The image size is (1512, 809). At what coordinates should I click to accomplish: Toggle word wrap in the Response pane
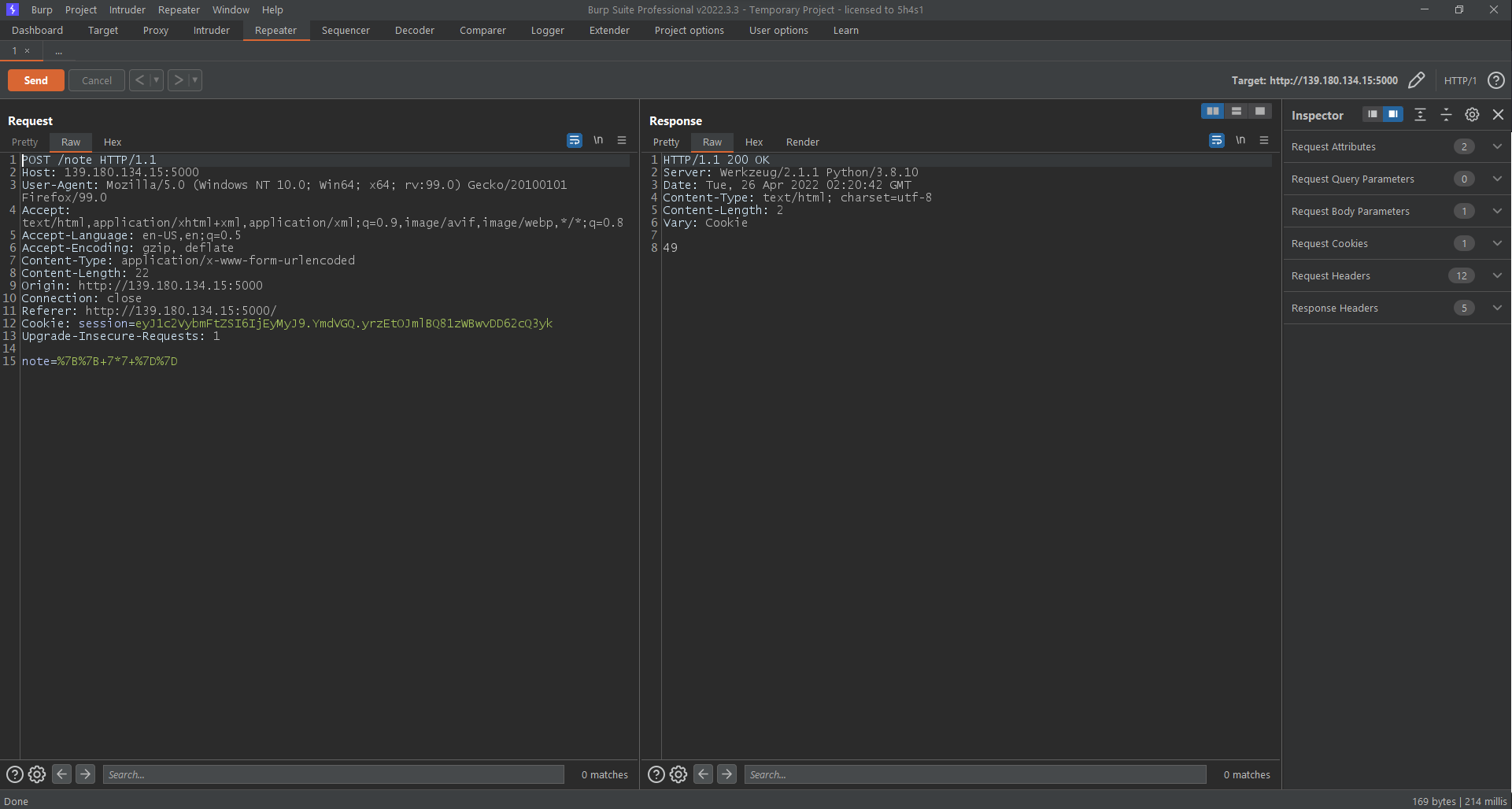[x=1217, y=140]
